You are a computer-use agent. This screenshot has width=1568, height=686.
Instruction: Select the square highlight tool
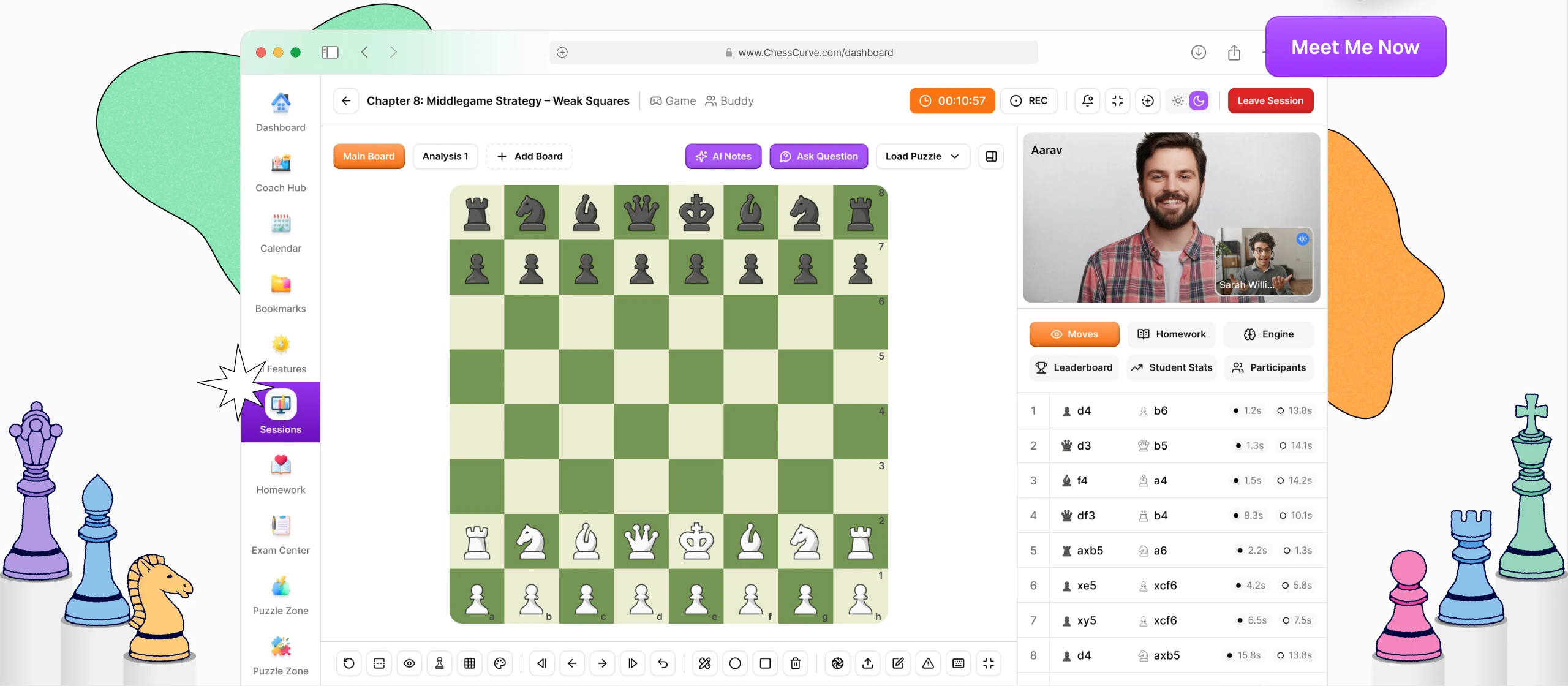pos(765,663)
